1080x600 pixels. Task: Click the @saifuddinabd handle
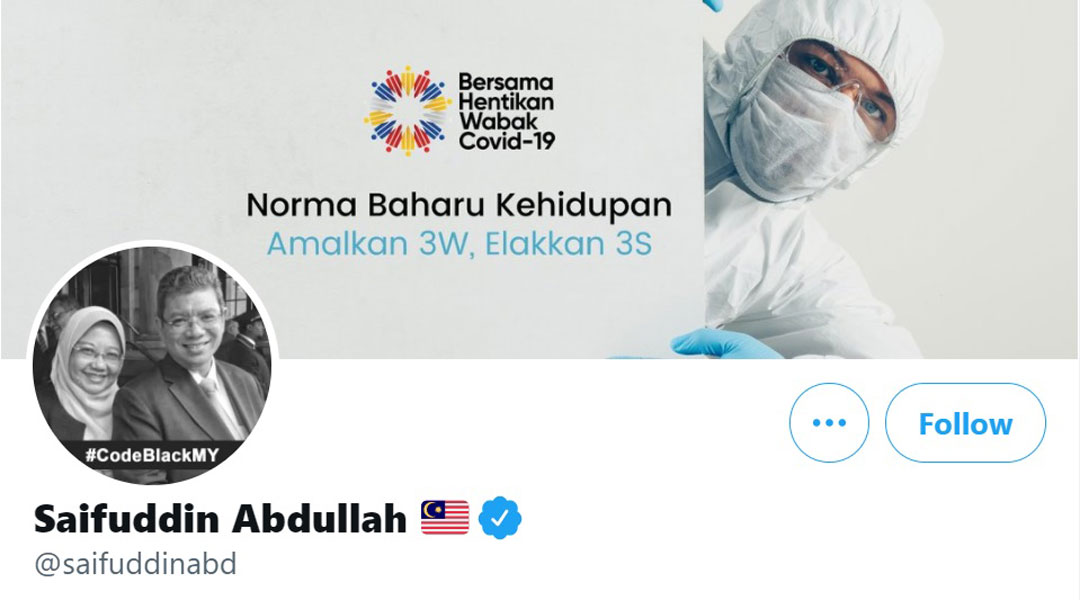tap(136, 564)
